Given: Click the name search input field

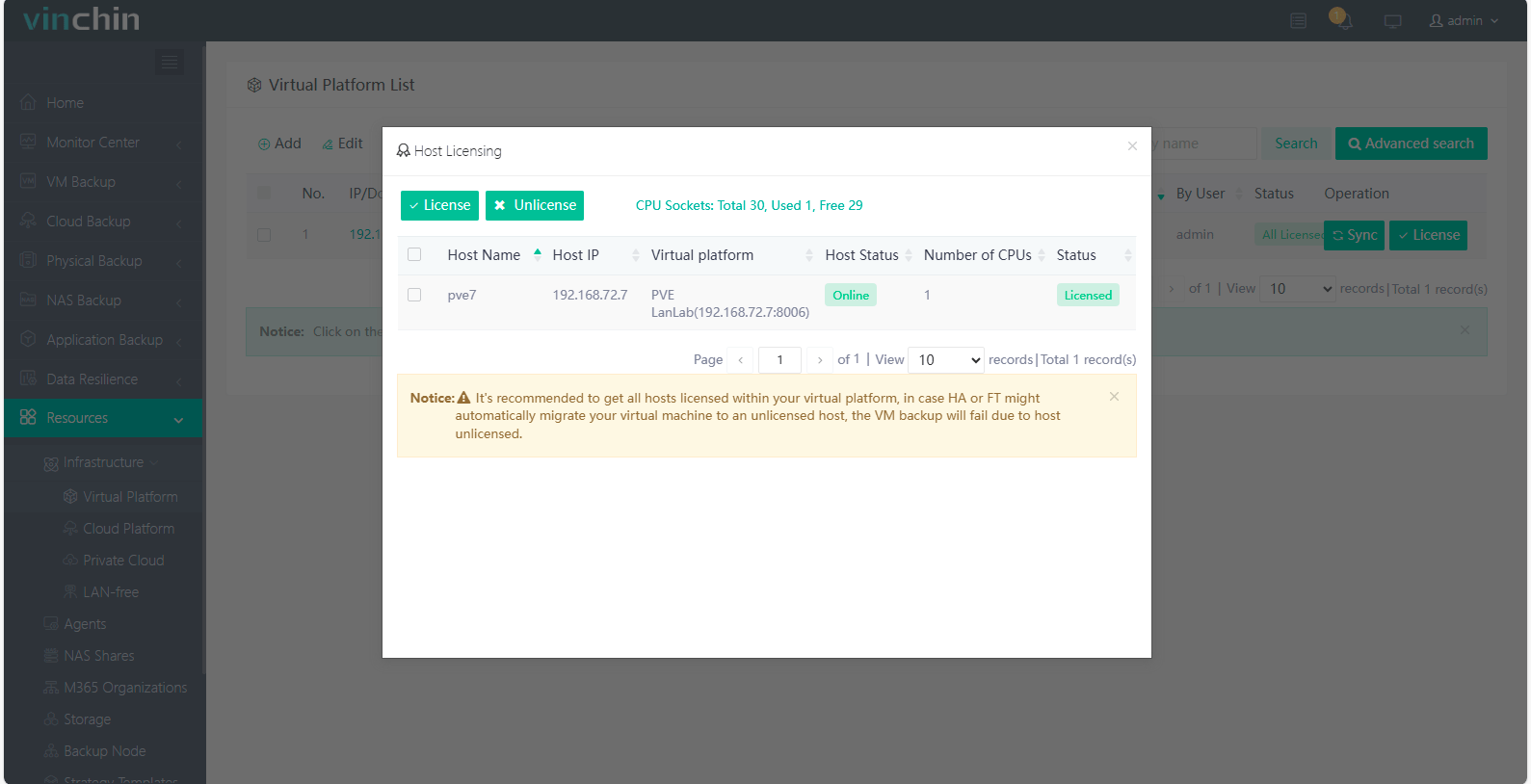Looking at the screenshot, I should click(x=1204, y=144).
